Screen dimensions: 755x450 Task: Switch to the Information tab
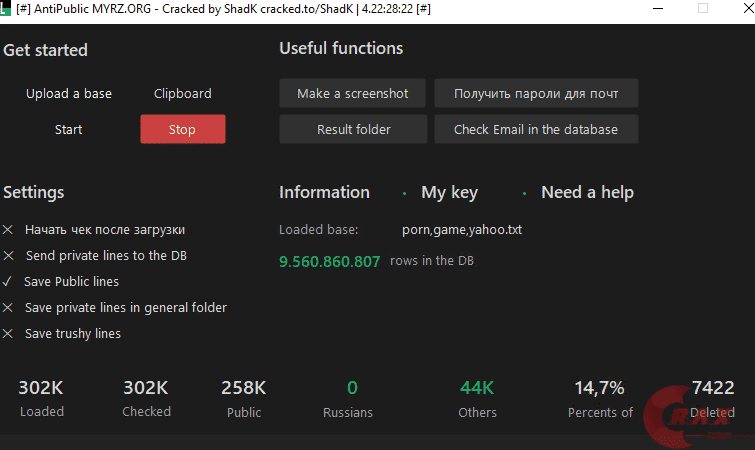click(324, 193)
